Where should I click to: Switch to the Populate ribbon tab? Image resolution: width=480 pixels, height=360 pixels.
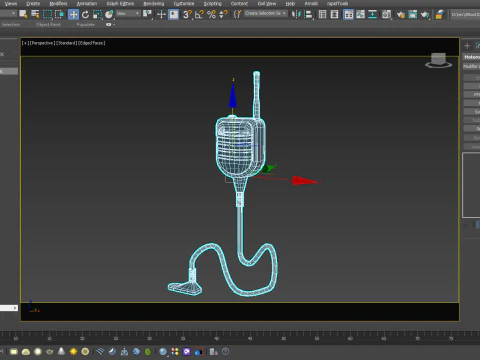tap(85, 25)
